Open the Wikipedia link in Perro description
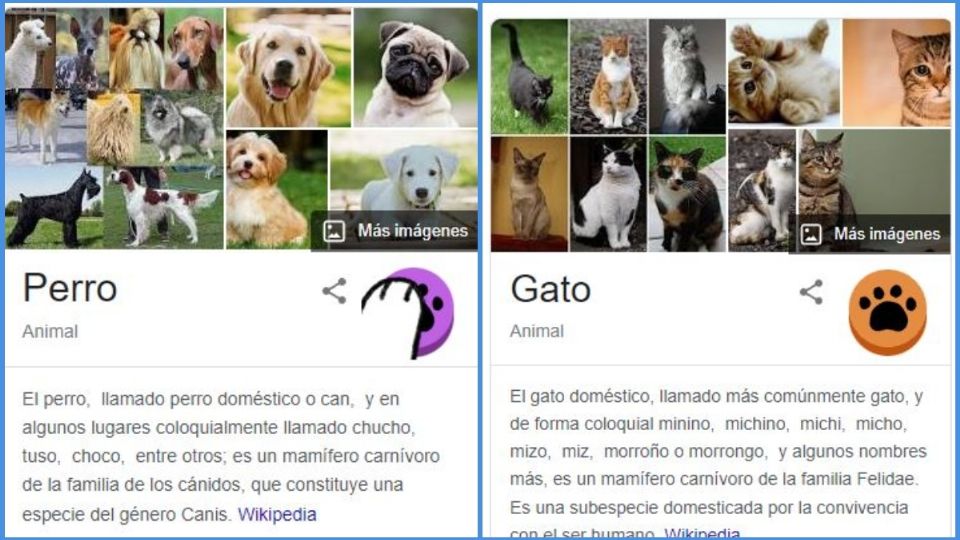960x540 pixels. click(x=277, y=514)
